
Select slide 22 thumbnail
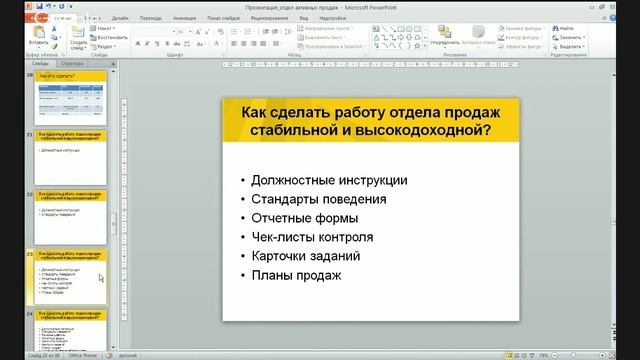click(71, 218)
